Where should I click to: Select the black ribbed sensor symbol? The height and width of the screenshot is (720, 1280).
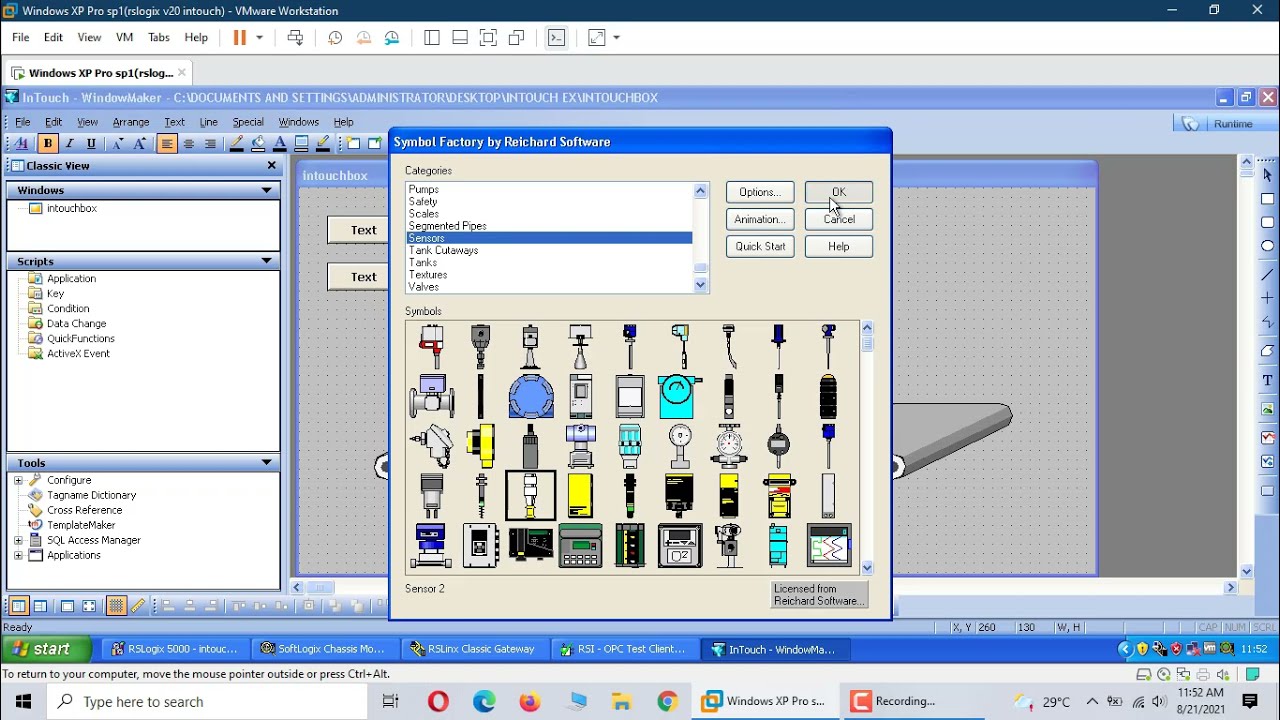click(x=828, y=397)
